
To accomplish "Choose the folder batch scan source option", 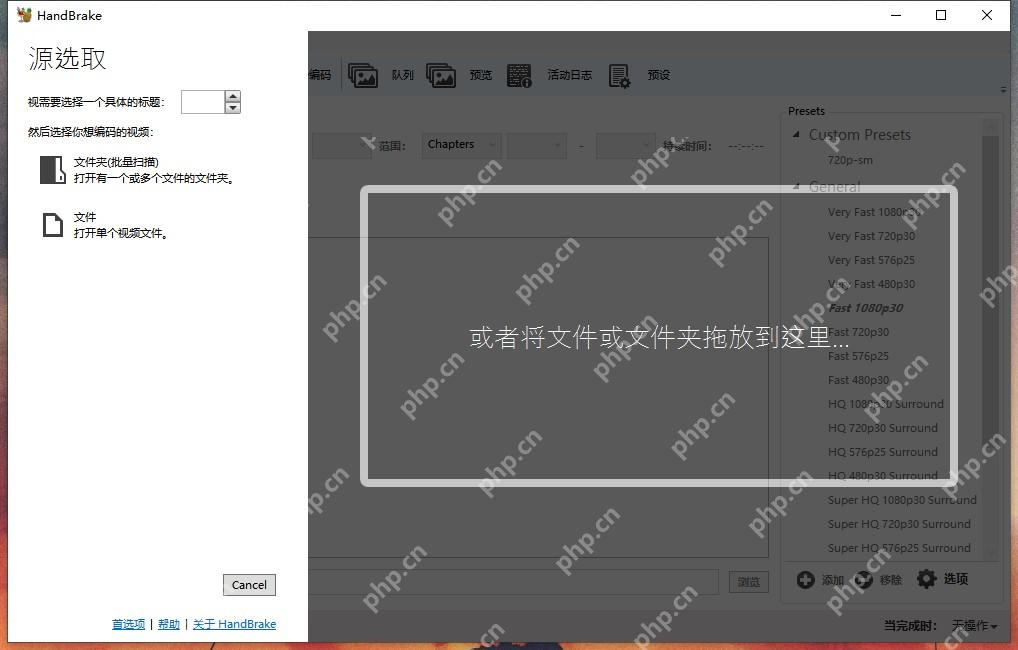I will coord(137,169).
